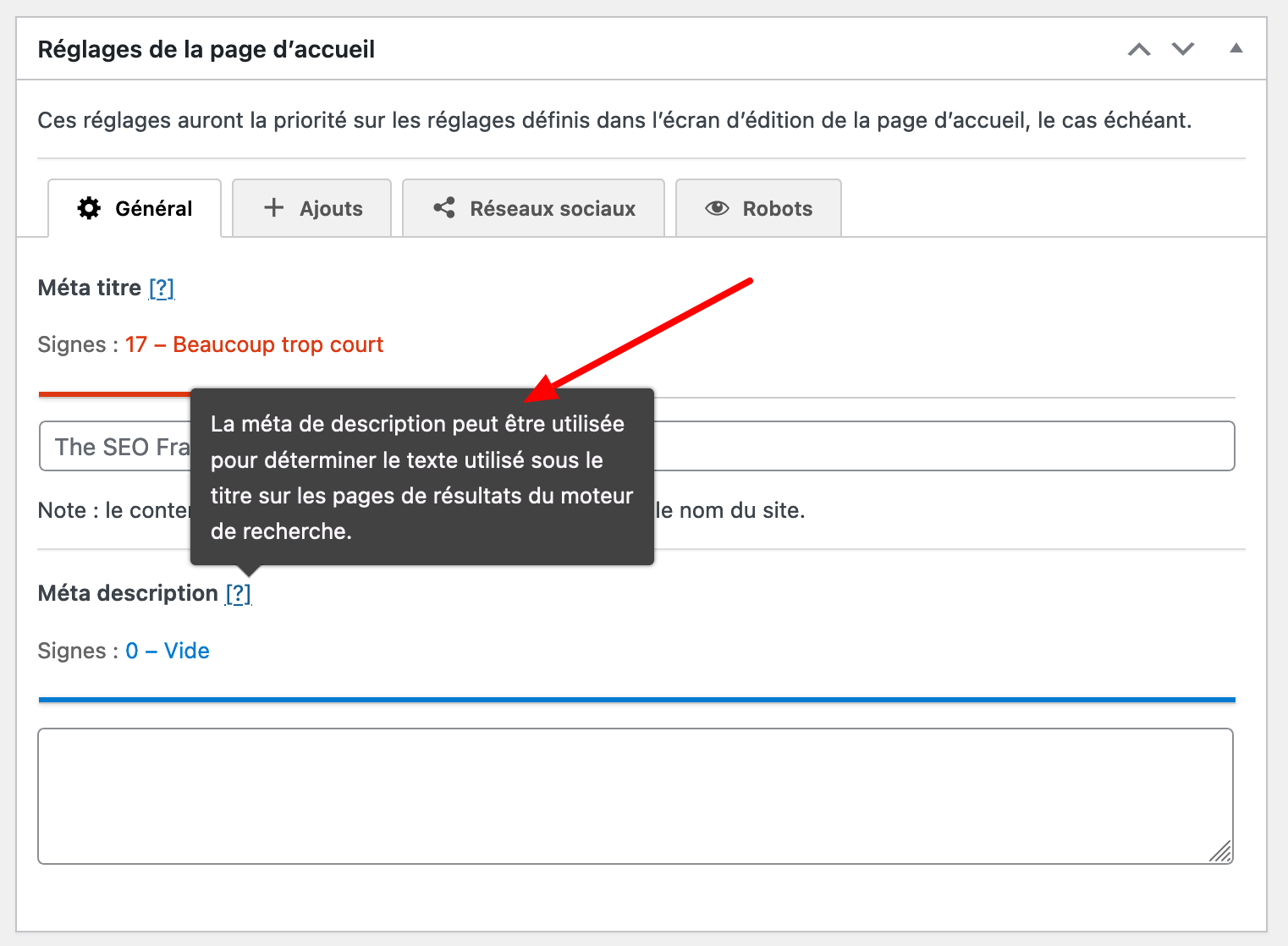Image resolution: width=1288 pixels, height=946 pixels.
Task: Click the textarea resize handle
Action: (1221, 853)
